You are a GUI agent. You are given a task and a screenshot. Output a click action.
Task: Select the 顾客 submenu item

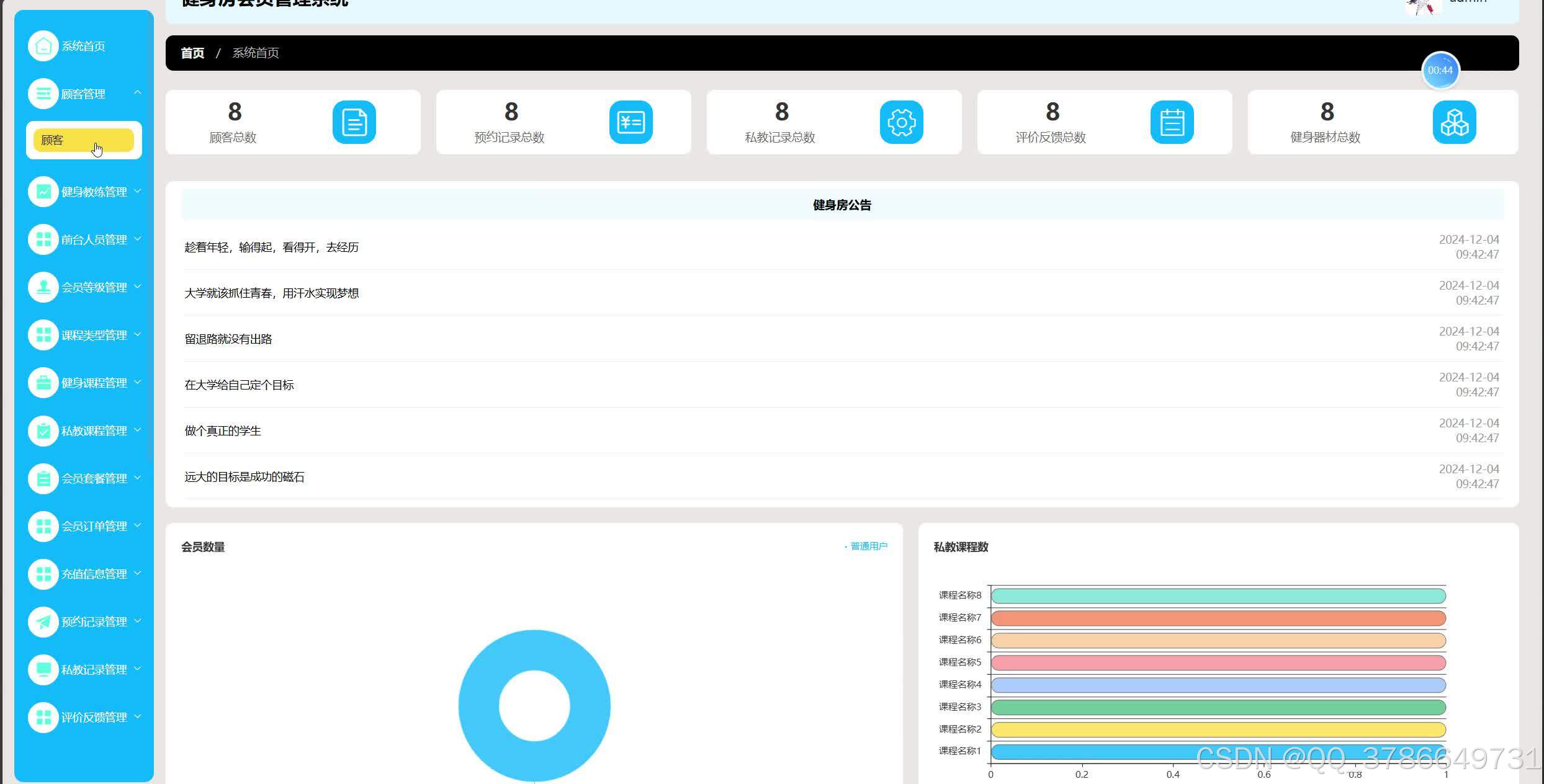tap(83, 140)
